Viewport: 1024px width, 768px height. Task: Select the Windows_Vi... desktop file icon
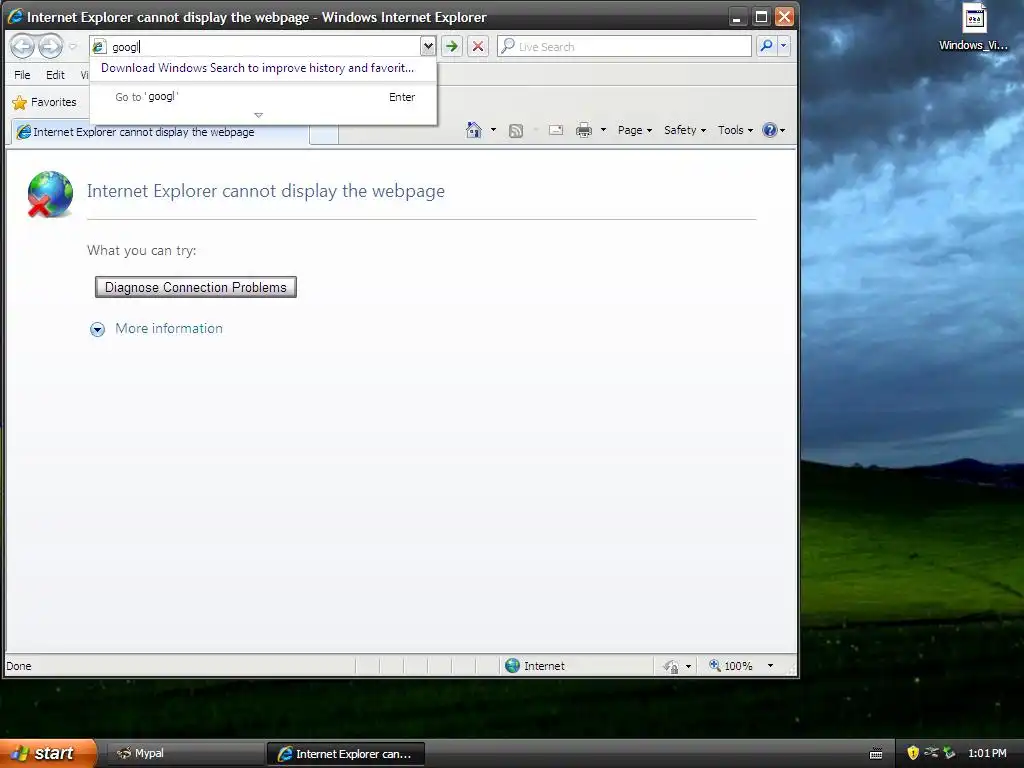pos(974,27)
